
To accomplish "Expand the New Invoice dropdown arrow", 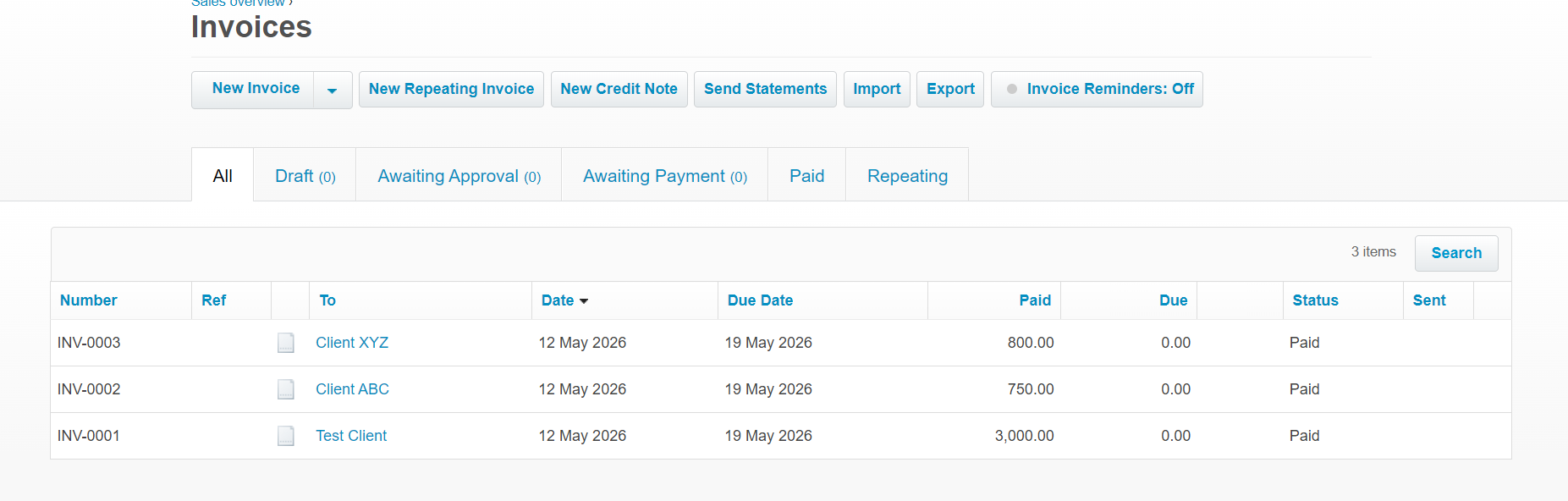I will (333, 90).
